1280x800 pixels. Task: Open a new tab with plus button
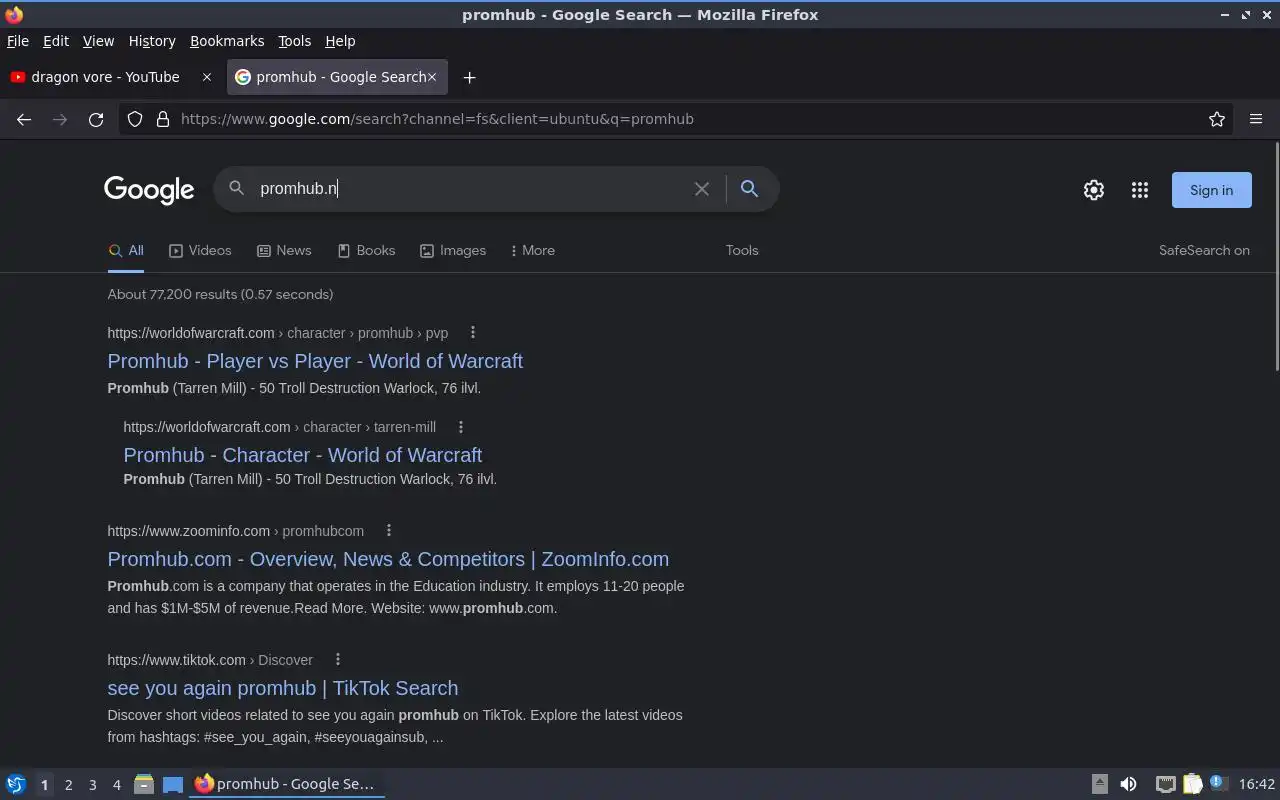tap(469, 77)
